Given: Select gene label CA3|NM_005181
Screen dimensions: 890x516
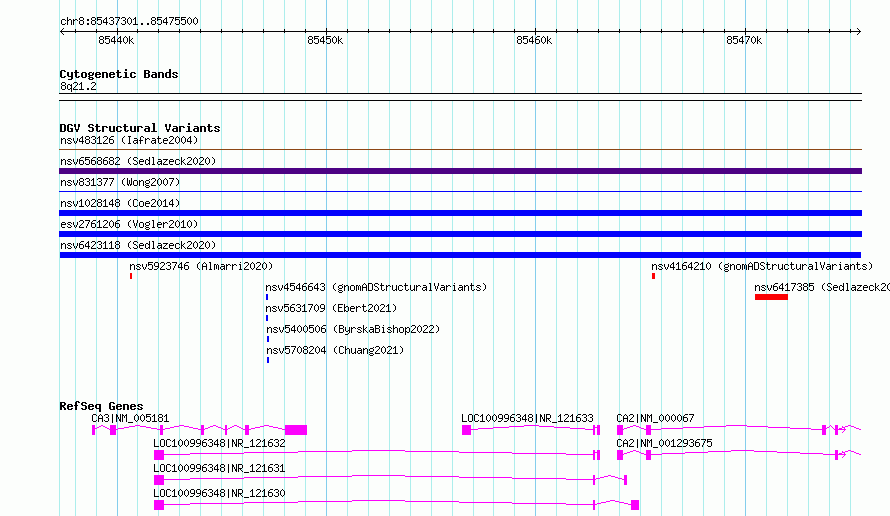Looking at the screenshot, I should coord(130,418).
